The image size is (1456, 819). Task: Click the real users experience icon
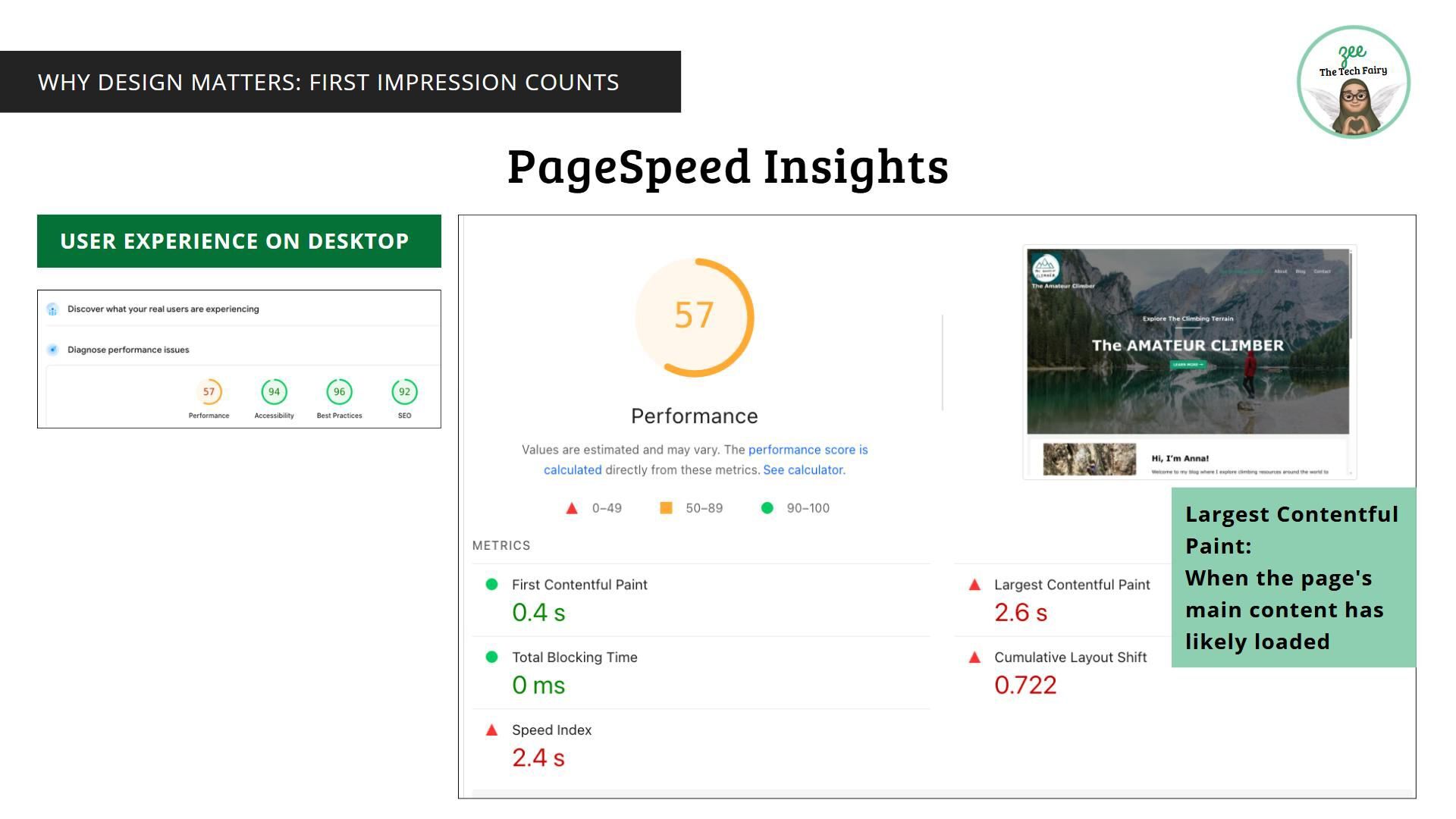pyautogui.click(x=52, y=309)
